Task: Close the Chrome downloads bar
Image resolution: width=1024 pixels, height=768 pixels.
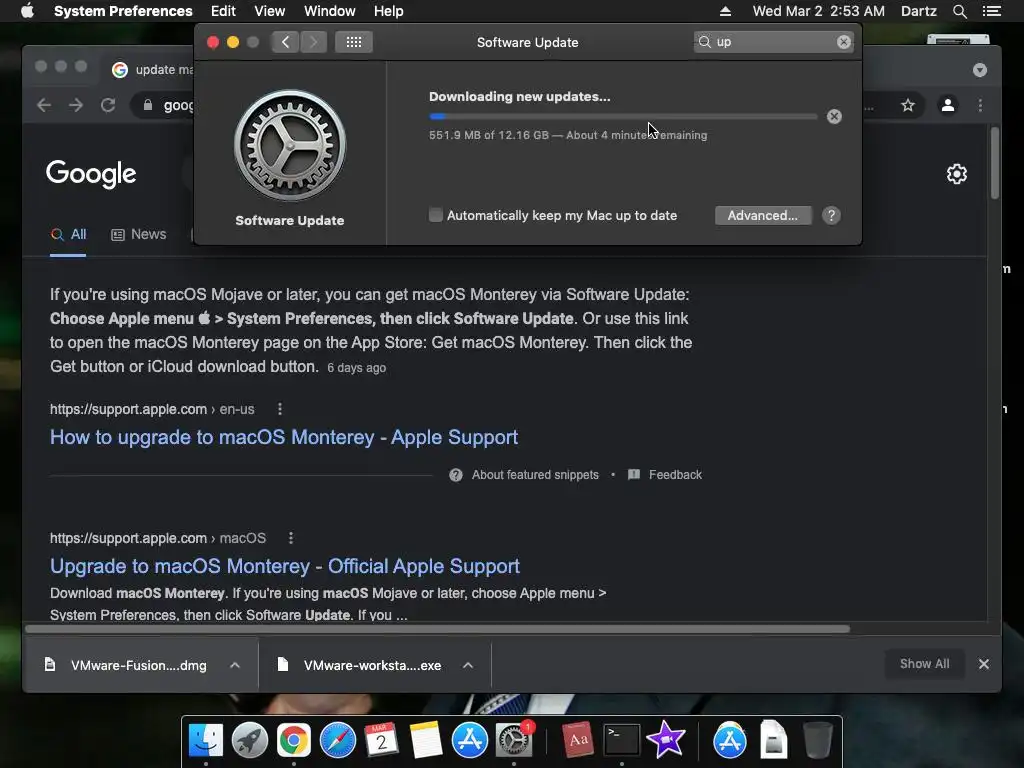Action: [984, 664]
